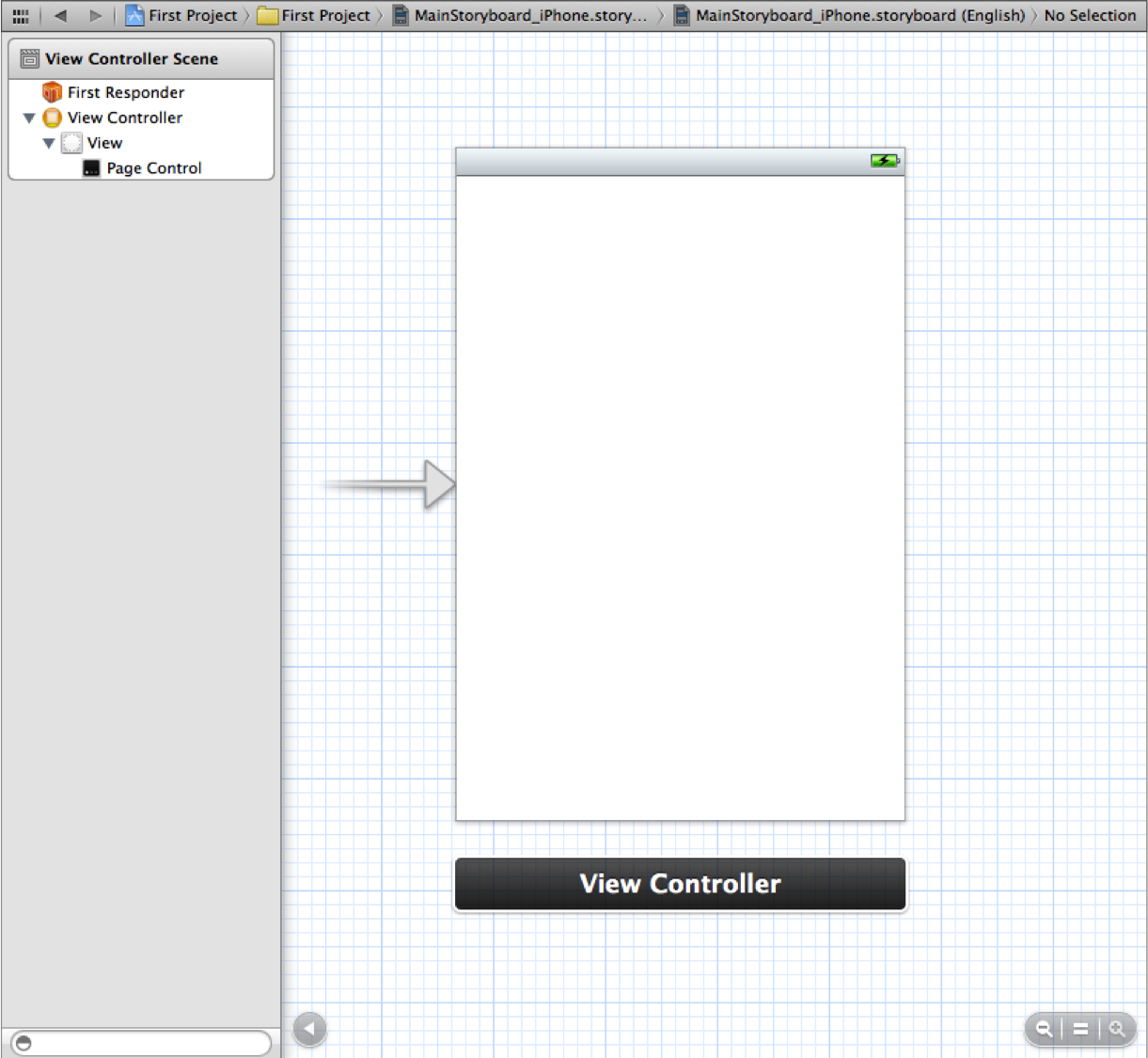
Task: Select Page Control in the outline
Action: click(x=153, y=168)
